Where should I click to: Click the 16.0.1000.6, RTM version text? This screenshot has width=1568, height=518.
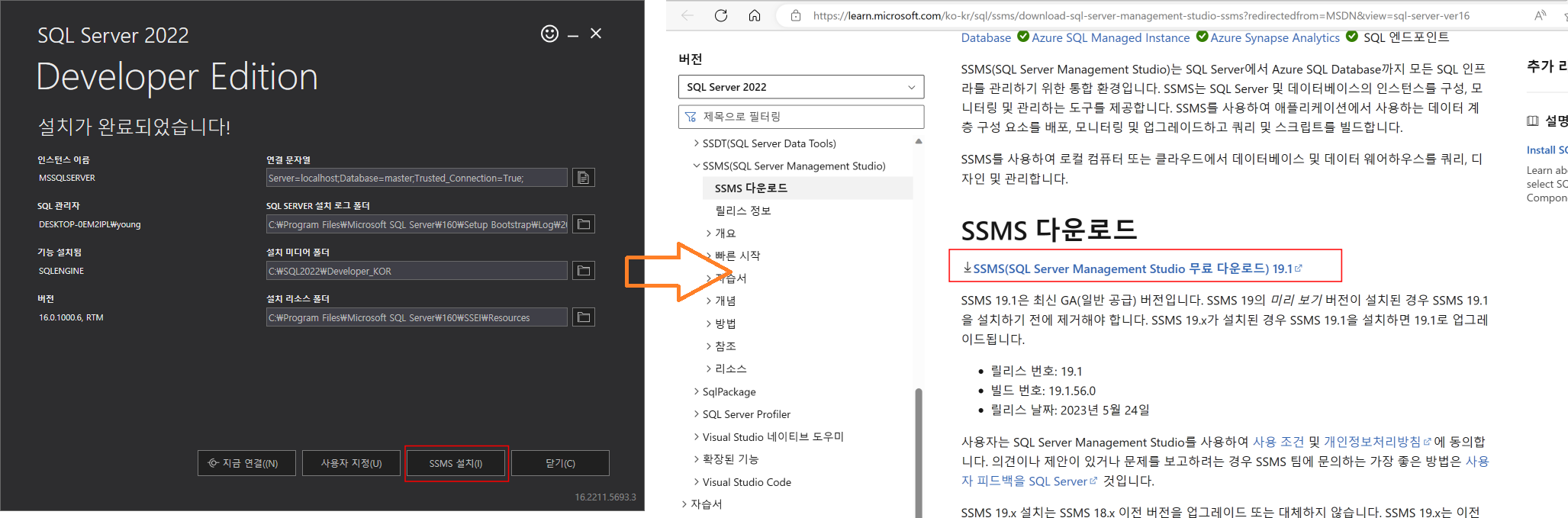click(x=71, y=317)
